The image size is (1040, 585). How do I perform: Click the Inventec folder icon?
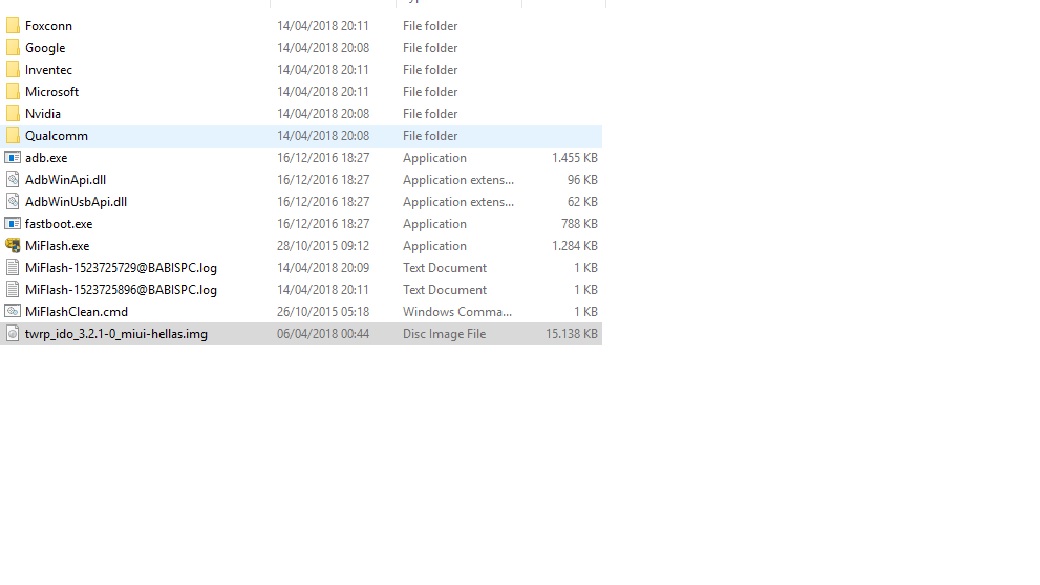click(x=13, y=70)
